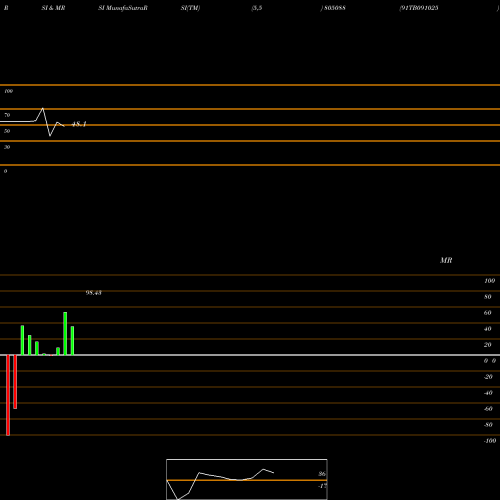Click the header text SI MunafaSutraR
This screenshot has width=500, height=500.
click(123, 8)
